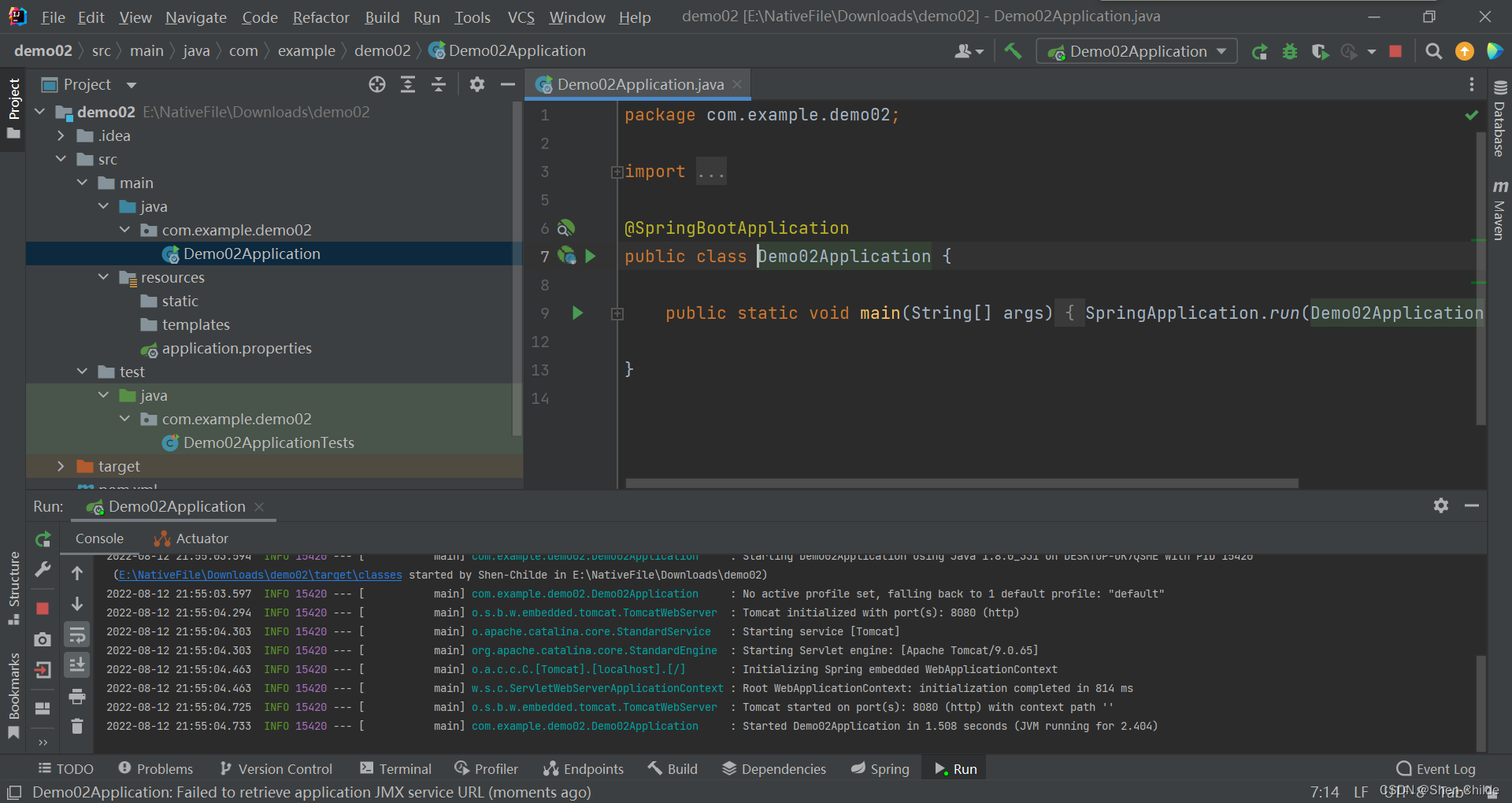Open Terminal tool window
The height and width of the screenshot is (803, 1512).
click(395, 769)
